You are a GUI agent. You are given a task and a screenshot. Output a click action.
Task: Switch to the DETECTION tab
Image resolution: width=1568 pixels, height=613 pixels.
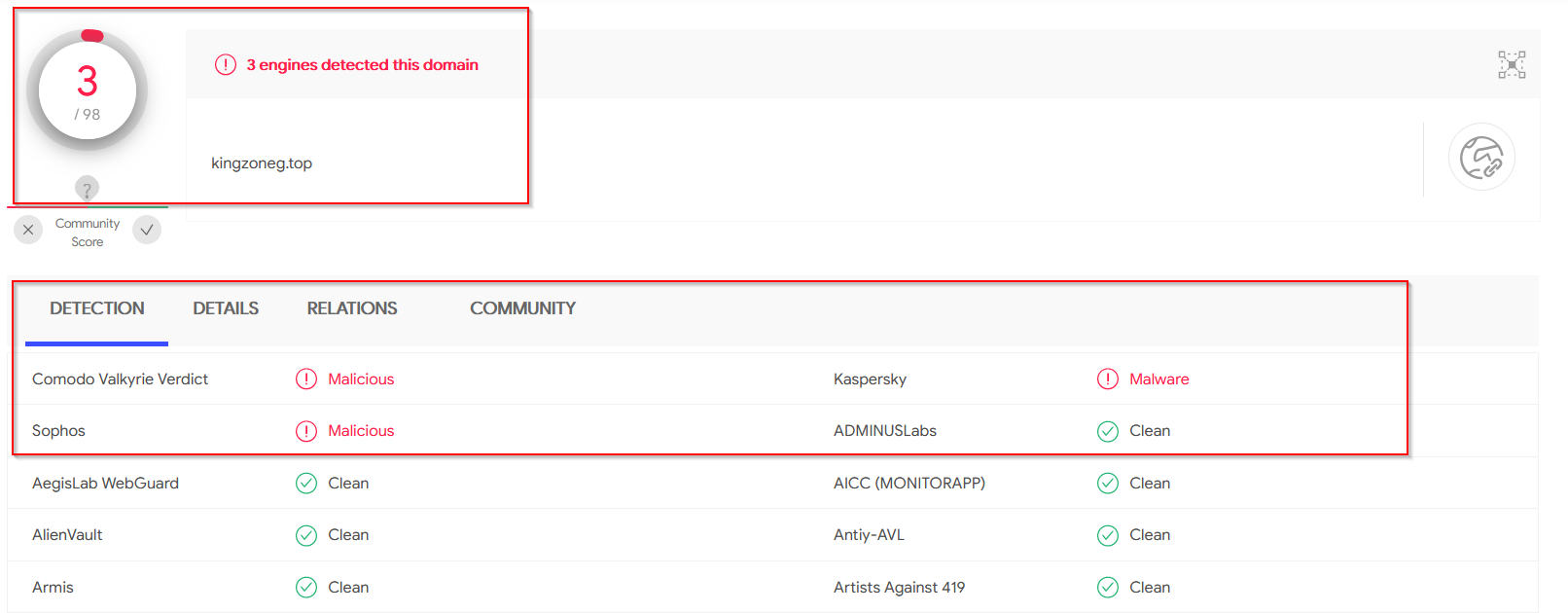coord(97,308)
